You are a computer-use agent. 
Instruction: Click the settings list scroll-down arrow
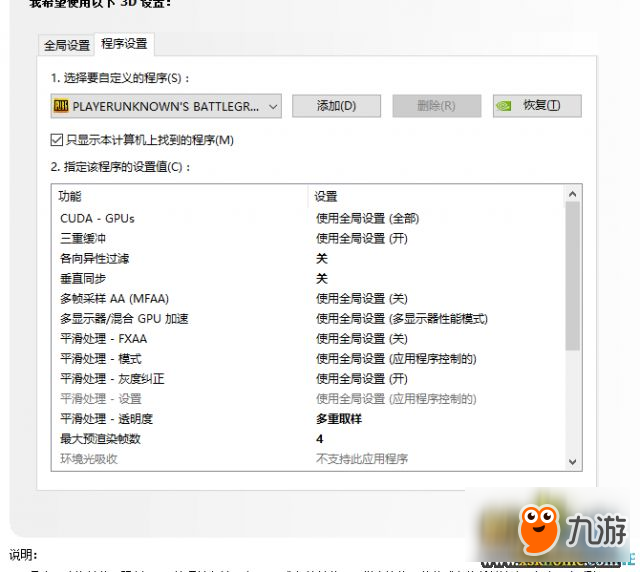(572, 462)
